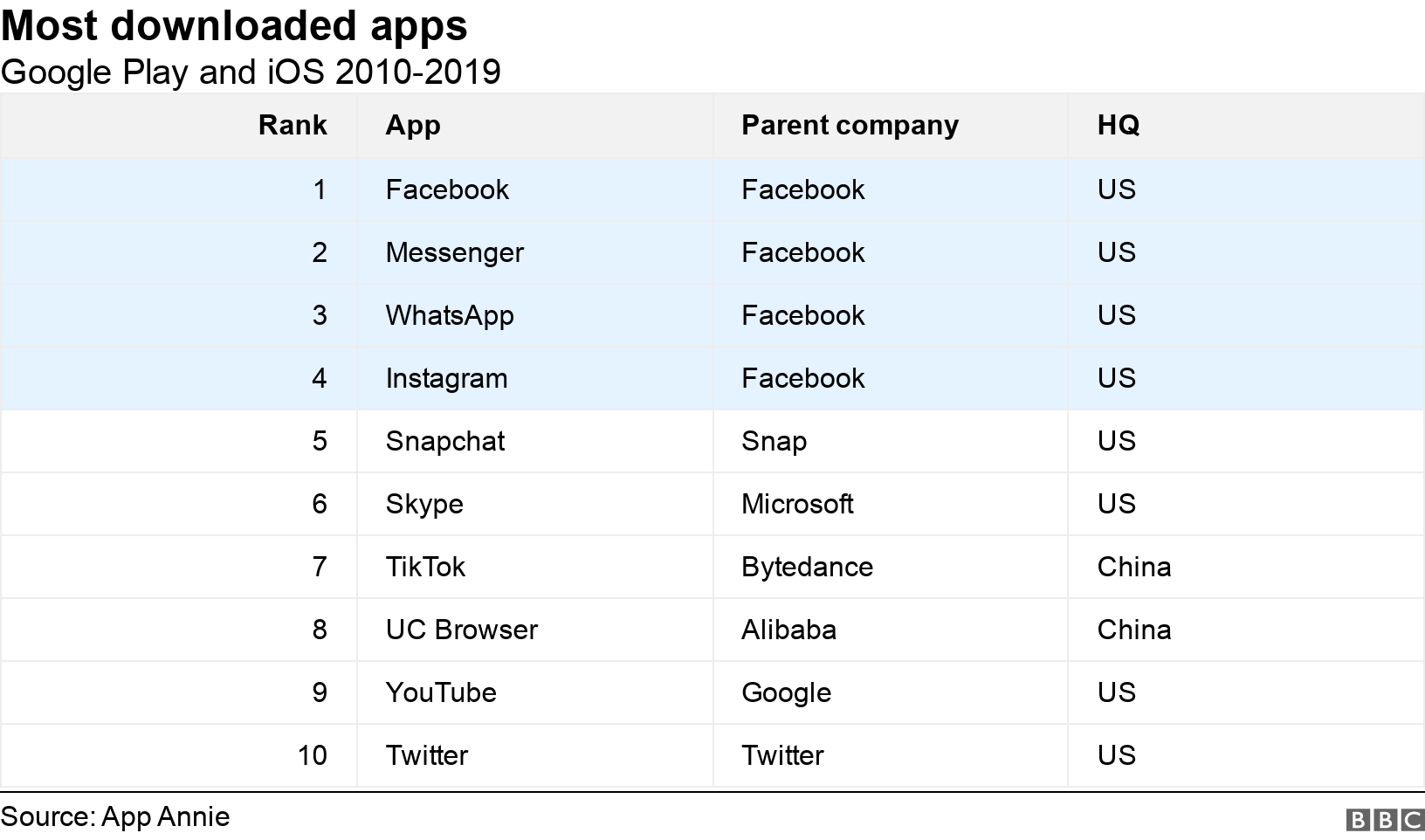Screen dimensions: 1425x840
Task: Select the HQ column header
Action: 1118,125
